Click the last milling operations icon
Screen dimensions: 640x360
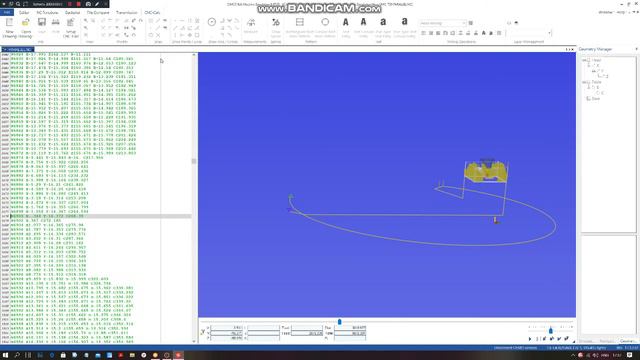(x=499, y=33)
